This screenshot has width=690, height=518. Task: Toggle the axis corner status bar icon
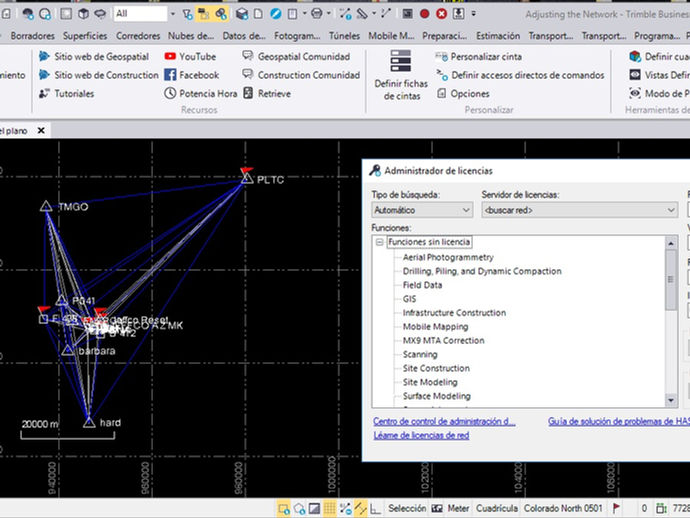(x=375, y=509)
